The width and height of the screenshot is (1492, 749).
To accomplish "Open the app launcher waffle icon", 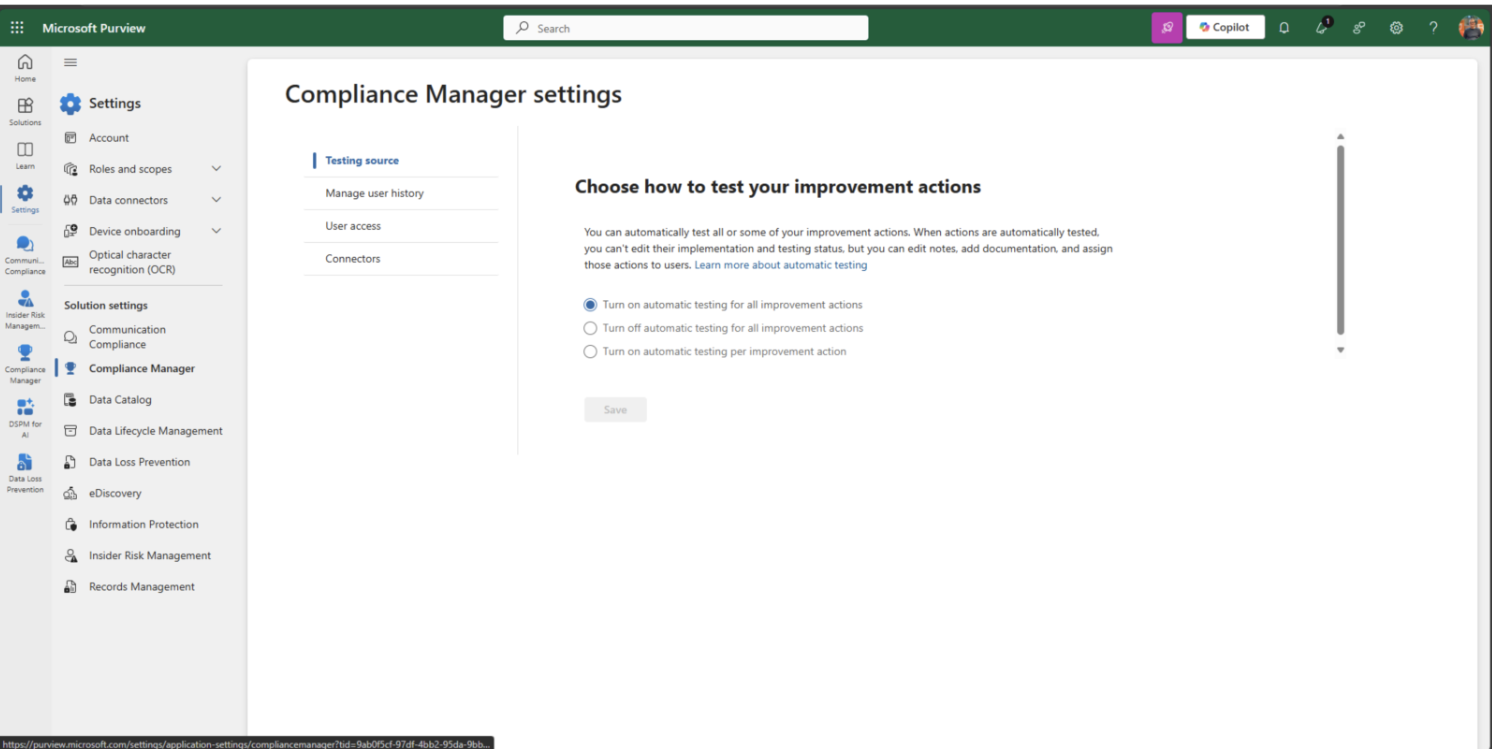I will (x=18, y=28).
